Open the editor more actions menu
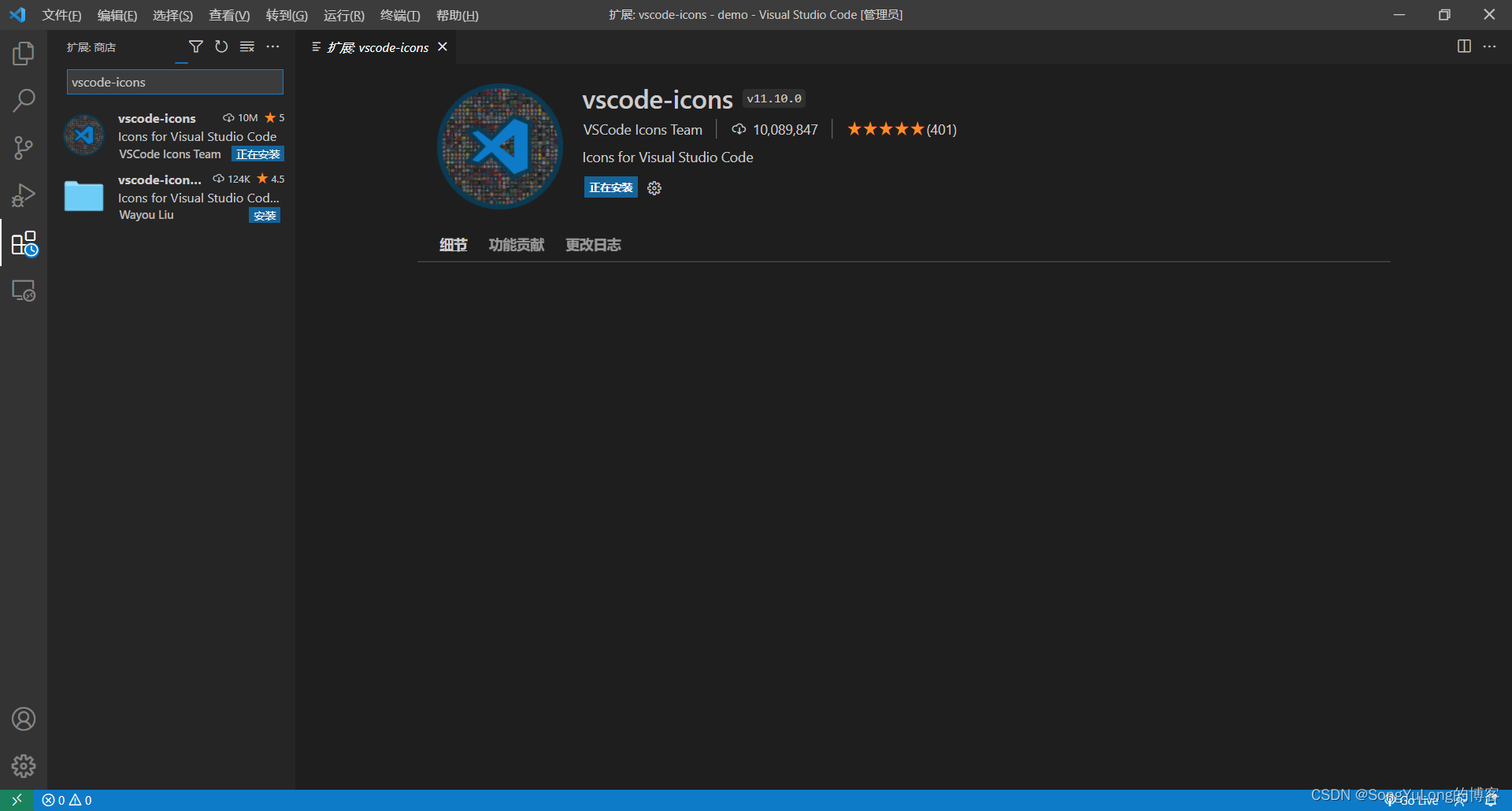The height and width of the screenshot is (811, 1512). coord(1489,46)
